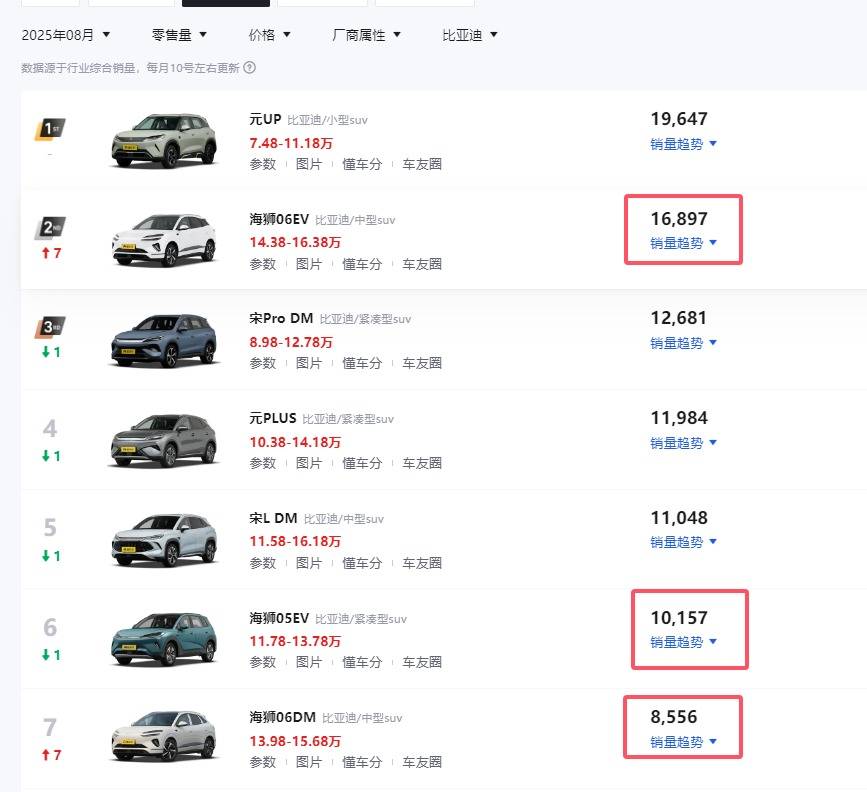Open the 厂商属性 dropdown
The image size is (867, 792).
(x=366, y=35)
